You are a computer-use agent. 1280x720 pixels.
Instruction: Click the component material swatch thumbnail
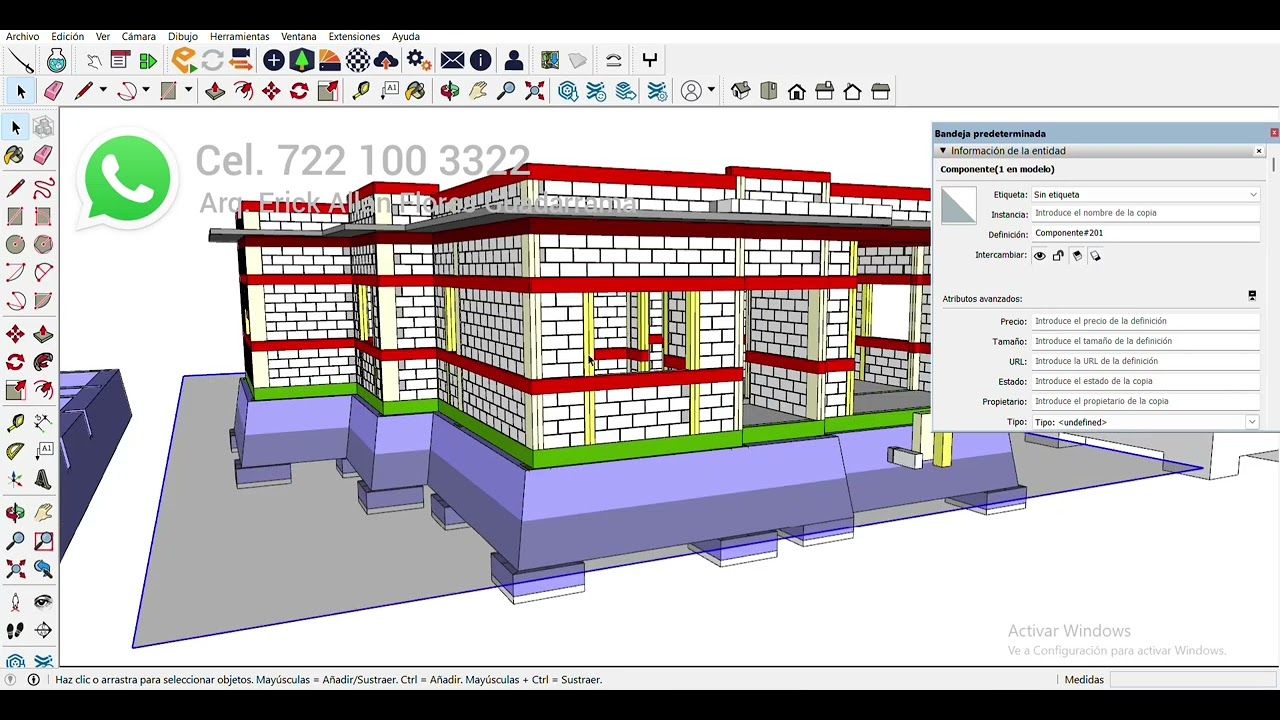958,206
